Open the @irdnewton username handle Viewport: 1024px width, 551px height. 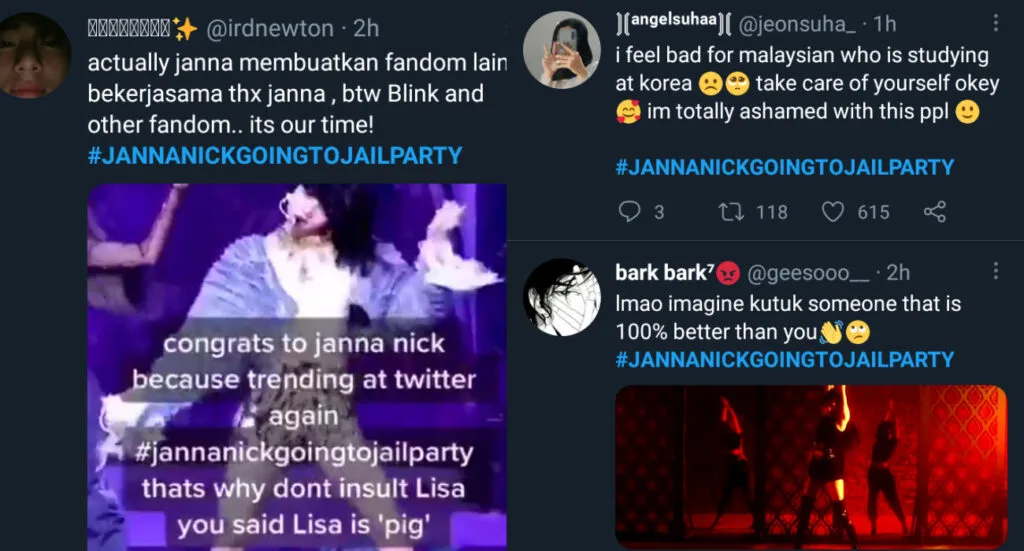click(x=270, y=29)
